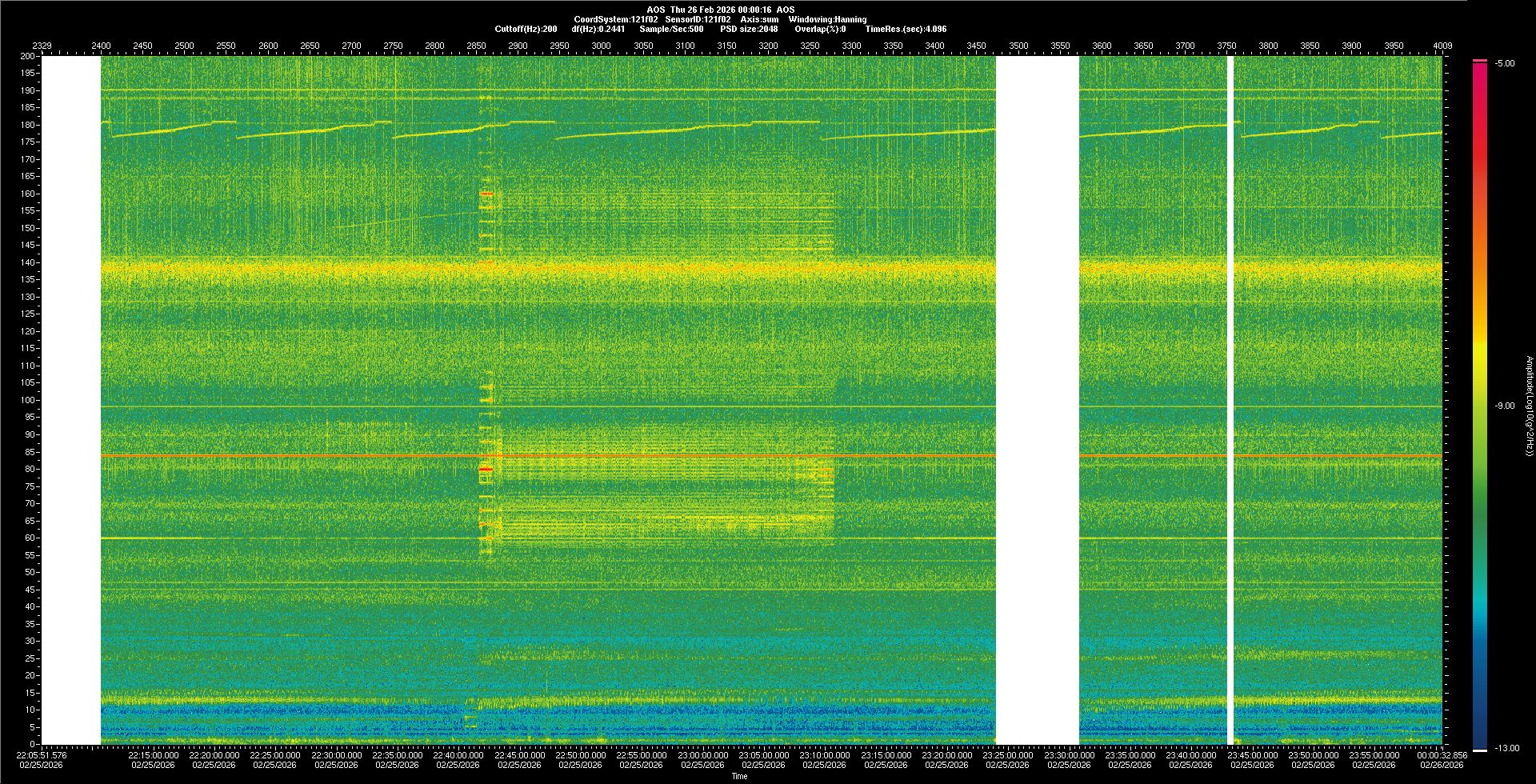Image resolution: width=1536 pixels, height=784 pixels.
Task: Click the 140 Hz frequency axis tick label
Action: pyautogui.click(x=28, y=262)
